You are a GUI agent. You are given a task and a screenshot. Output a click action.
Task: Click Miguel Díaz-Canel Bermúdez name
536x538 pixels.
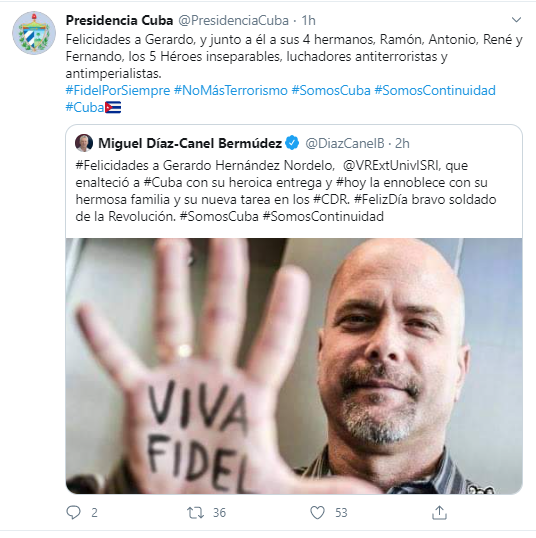point(190,143)
